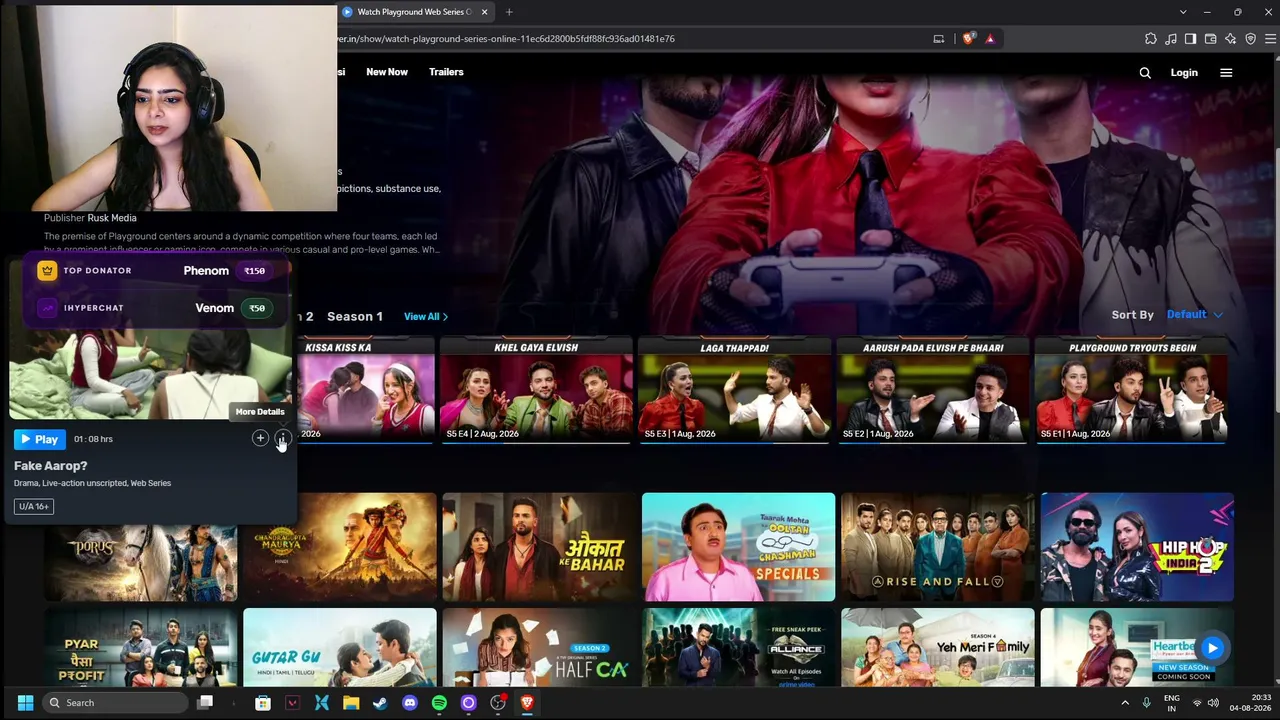This screenshot has height=720, width=1280.
Task: Open Steam from the taskbar
Action: tap(380, 703)
